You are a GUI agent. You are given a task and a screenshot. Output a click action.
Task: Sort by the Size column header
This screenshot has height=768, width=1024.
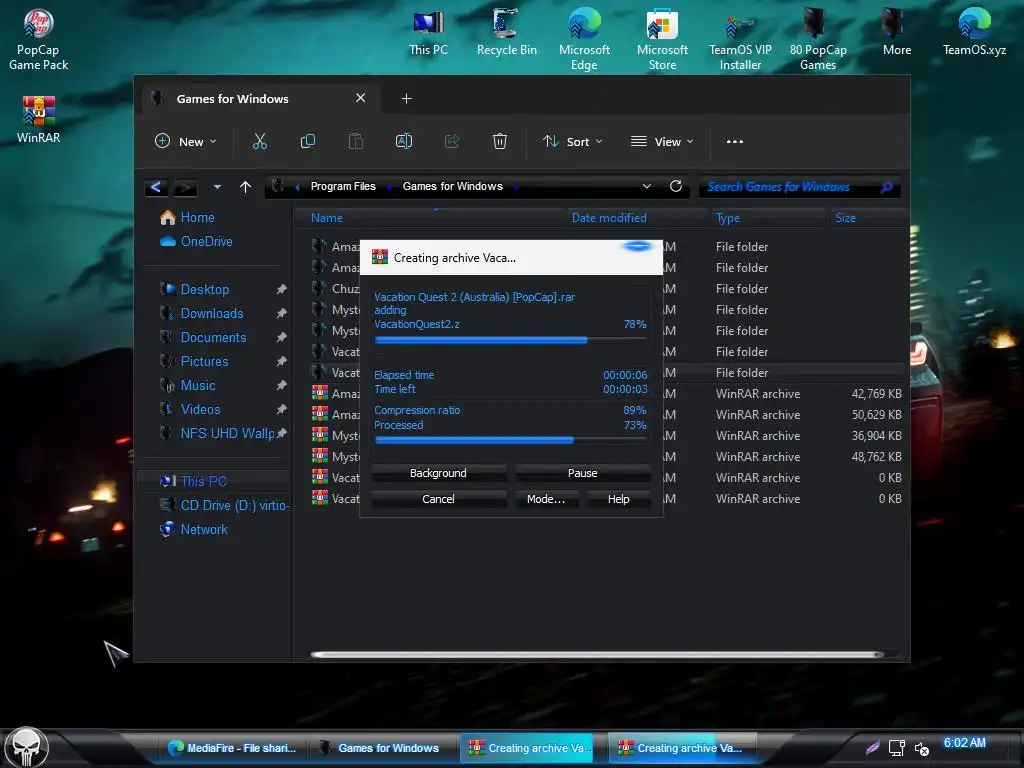[x=869, y=218]
